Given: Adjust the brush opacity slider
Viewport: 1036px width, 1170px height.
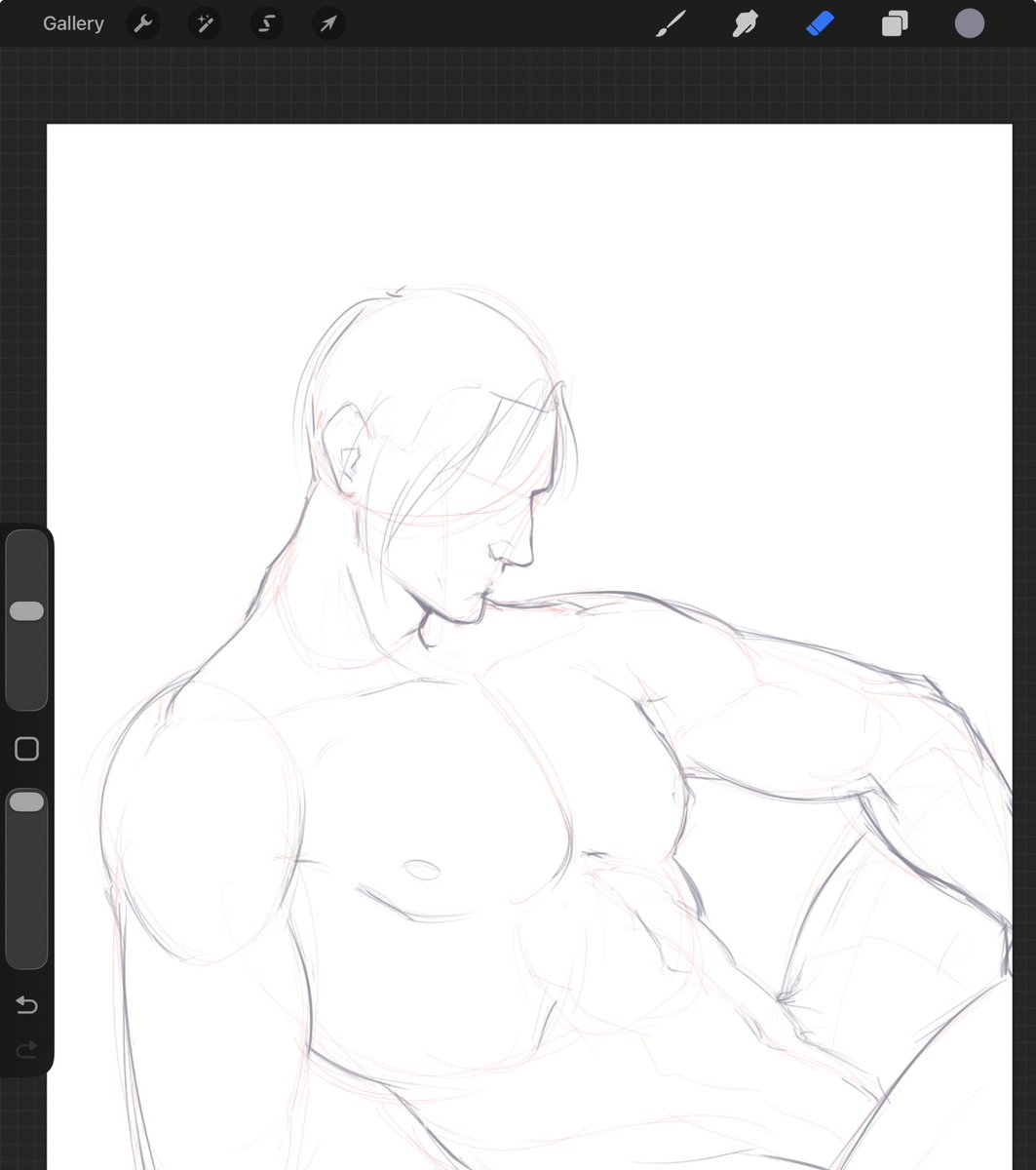Looking at the screenshot, I should (26, 878).
